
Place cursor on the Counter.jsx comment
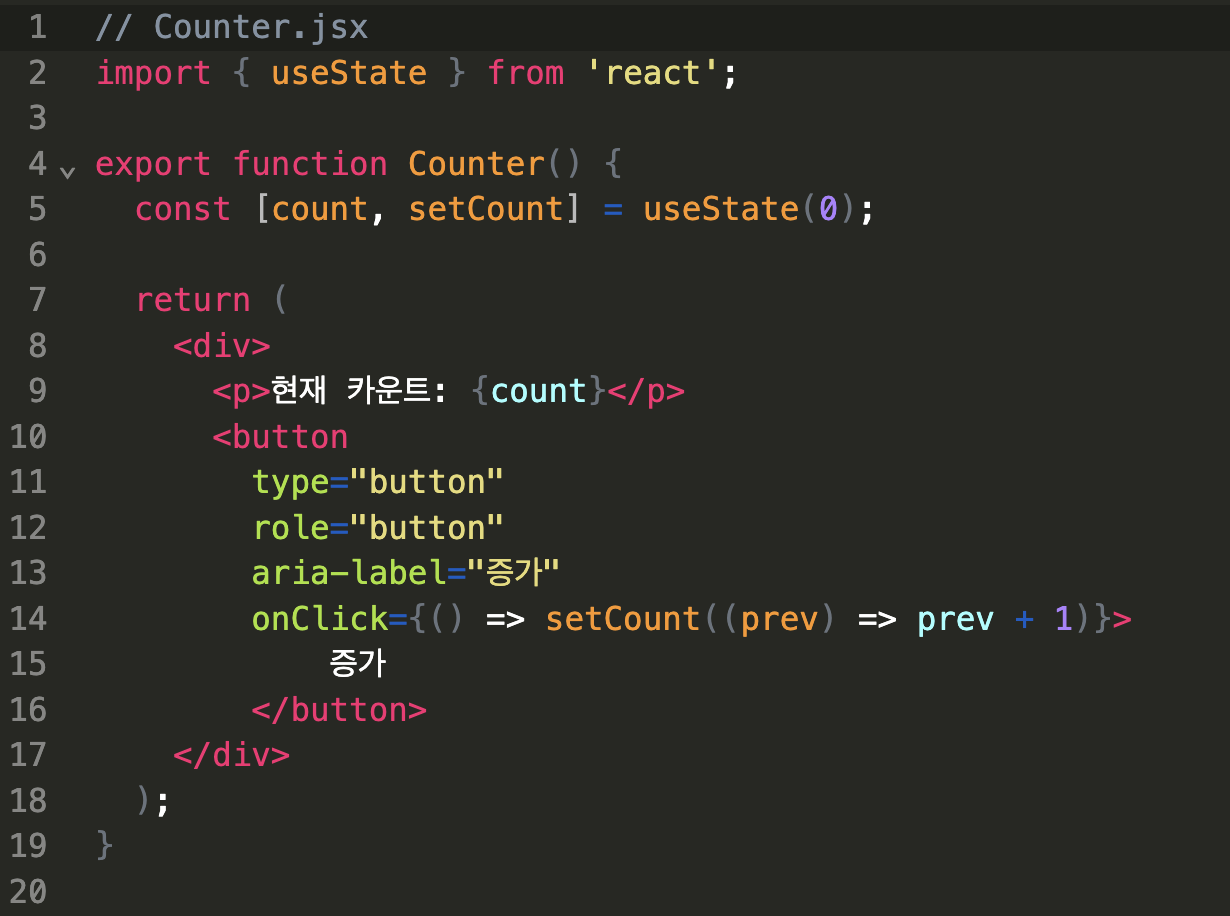click(x=232, y=27)
